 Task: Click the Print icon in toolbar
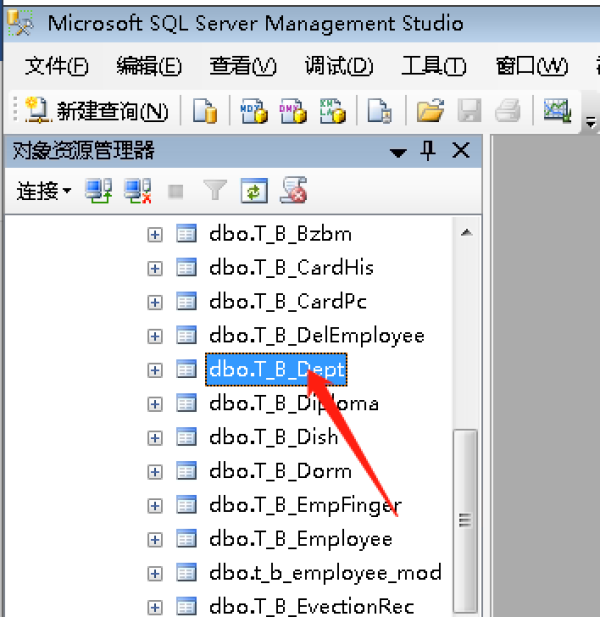pyautogui.click(x=508, y=111)
